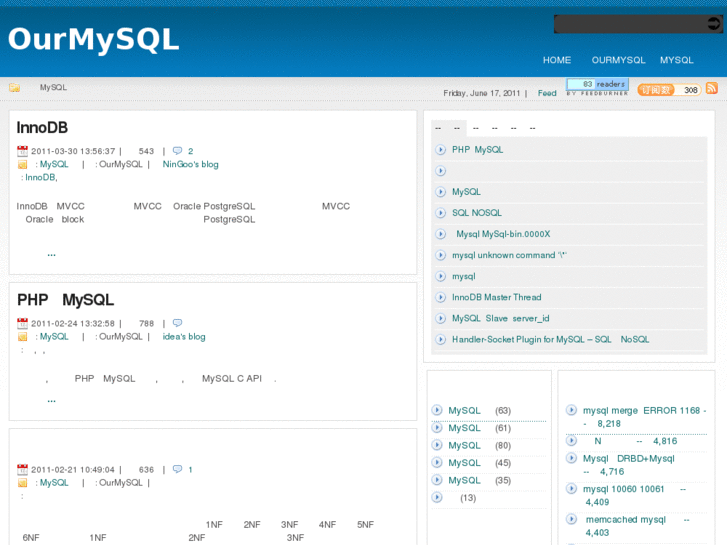Image resolution: width=727 pixels, height=545 pixels.
Task: Click arrow bullet beside mysql unknown command
Action: 440,255
